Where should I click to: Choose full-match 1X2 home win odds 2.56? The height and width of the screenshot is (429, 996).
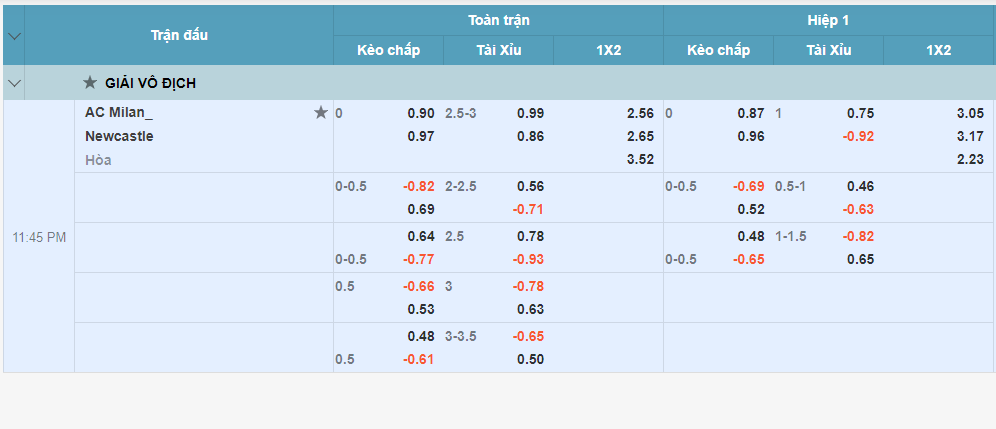(640, 114)
